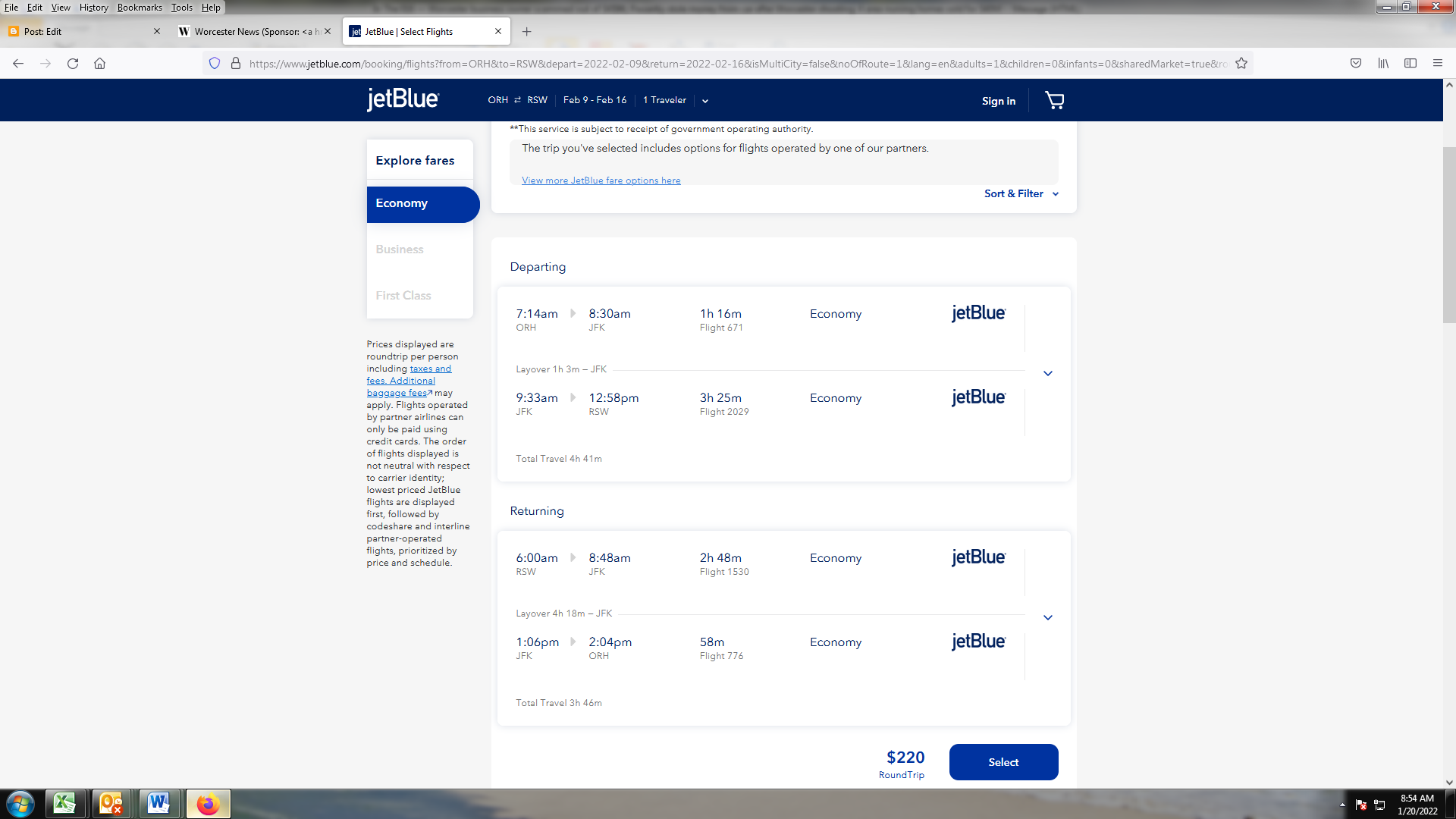
Task: Close the JetBlue Select Flights tab
Action: pos(498,31)
